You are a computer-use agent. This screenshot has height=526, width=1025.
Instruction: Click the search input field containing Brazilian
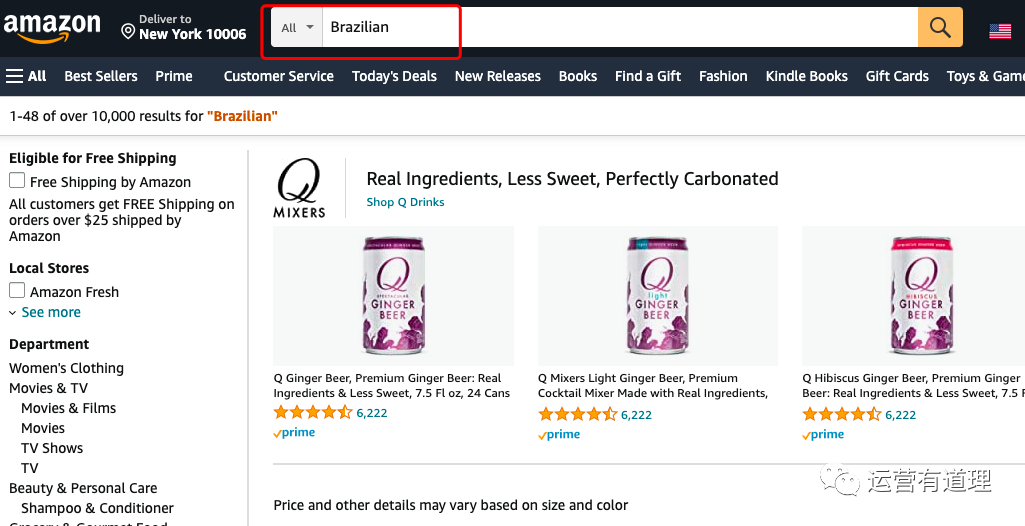(x=620, y=27)
